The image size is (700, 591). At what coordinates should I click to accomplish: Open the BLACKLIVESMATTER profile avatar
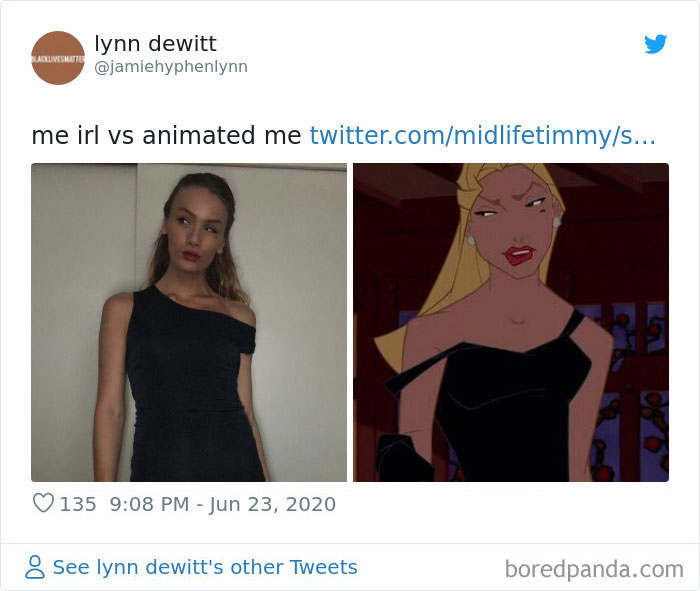pos(58,58)
